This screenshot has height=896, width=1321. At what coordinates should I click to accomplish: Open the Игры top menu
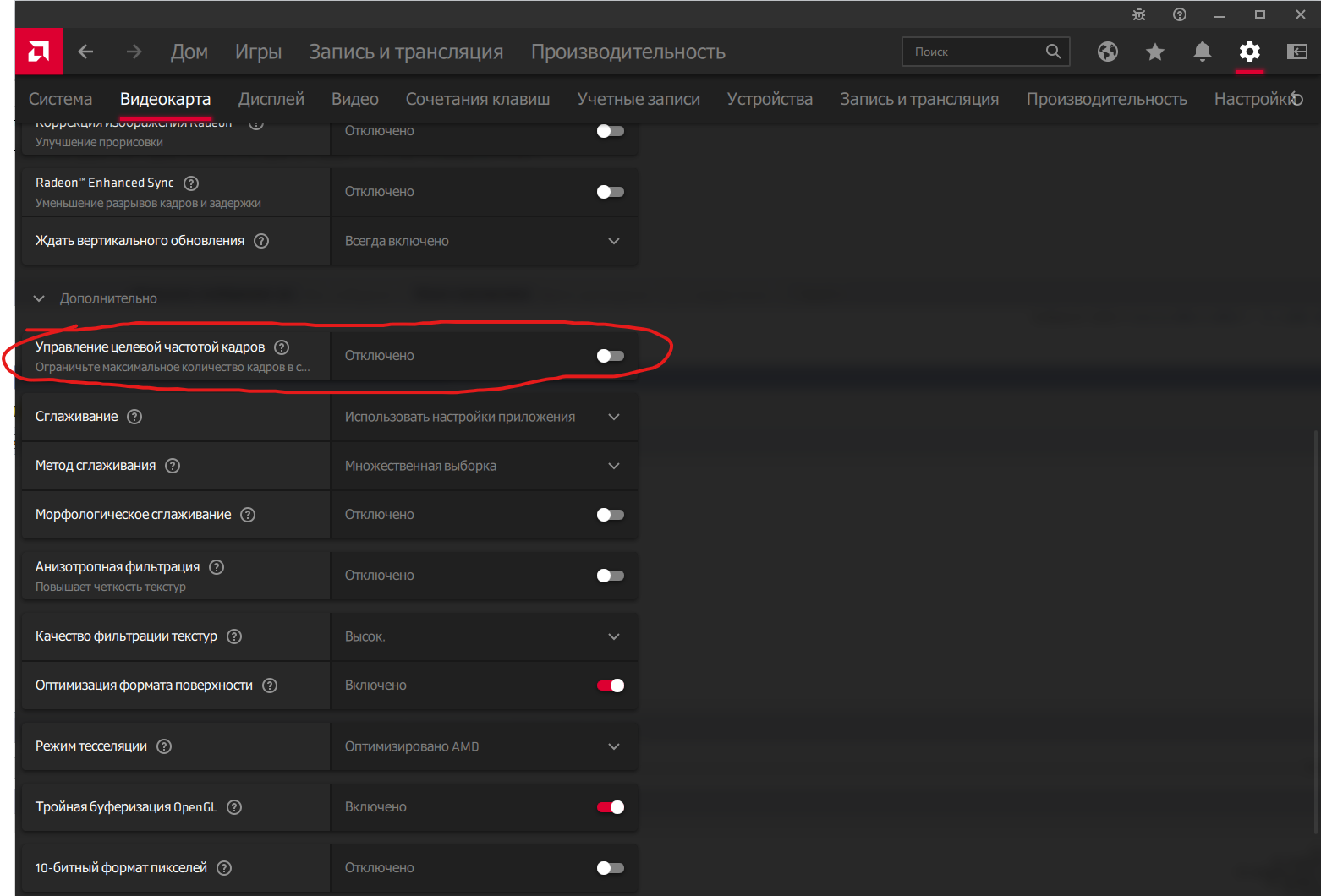(258, 52)
